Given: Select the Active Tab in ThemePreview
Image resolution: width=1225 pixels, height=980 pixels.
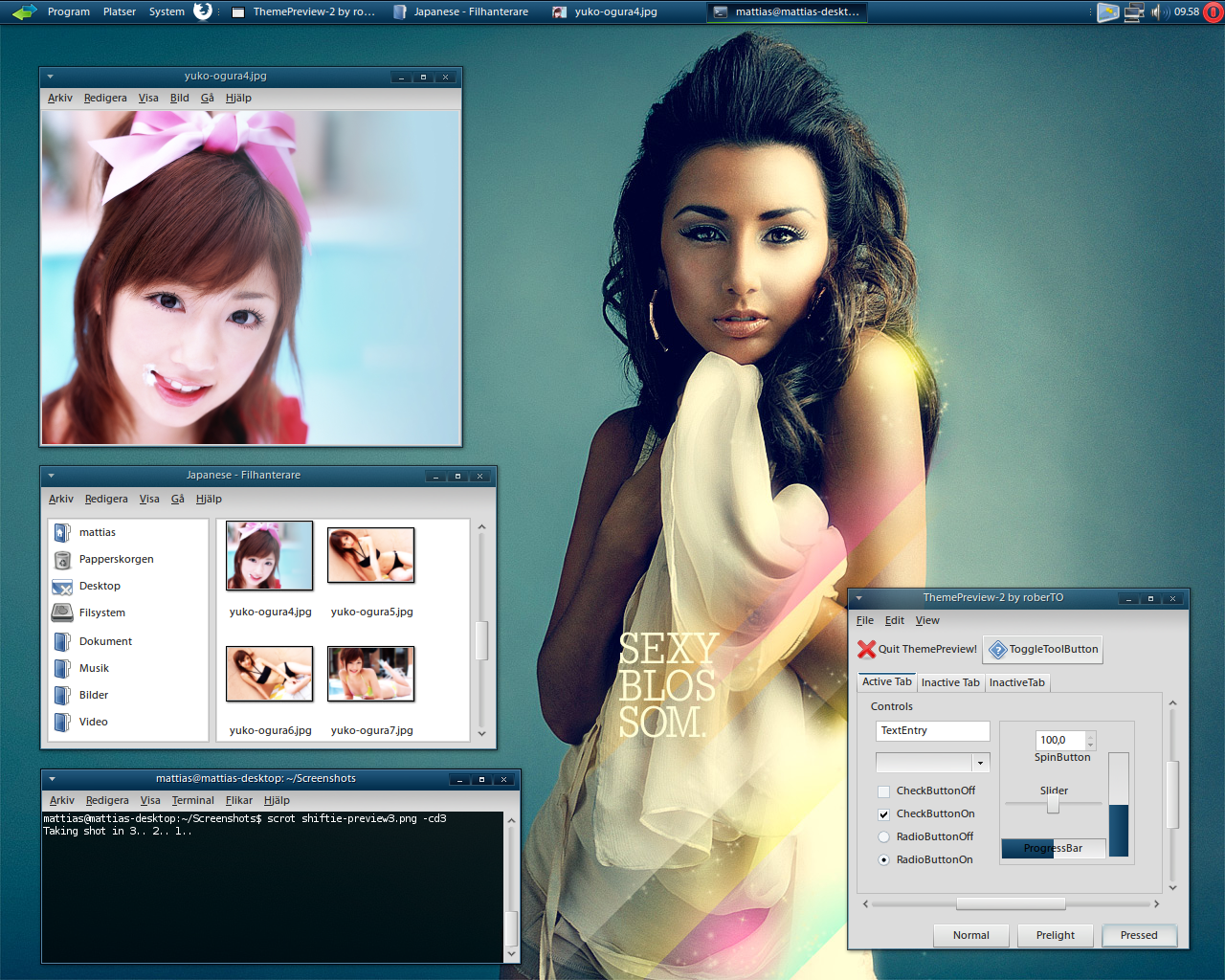Looking at the screenshot, I should [887, 682].
